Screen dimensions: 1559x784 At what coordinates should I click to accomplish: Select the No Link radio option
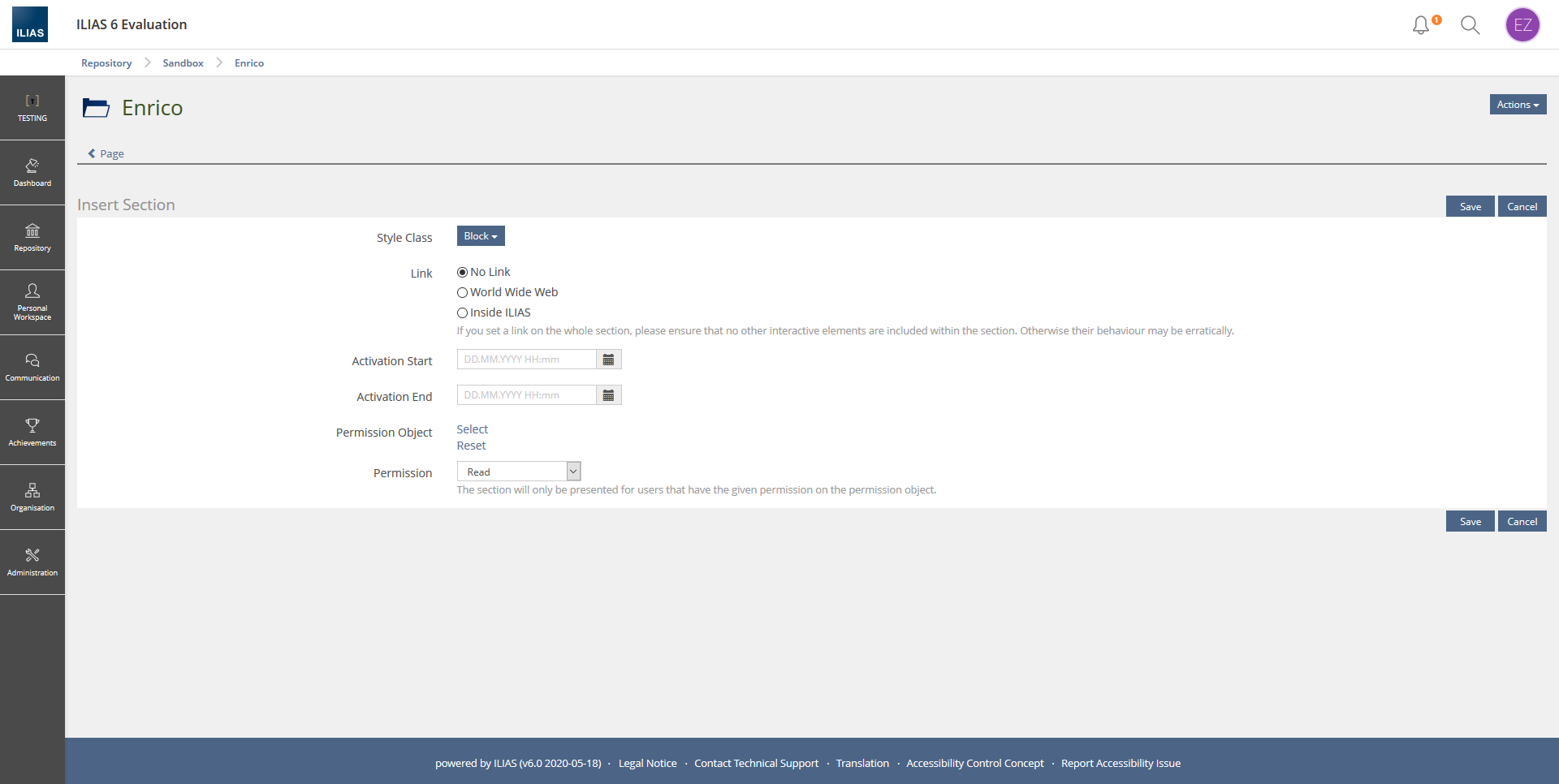pyautogui.click(x=462, y=273)
